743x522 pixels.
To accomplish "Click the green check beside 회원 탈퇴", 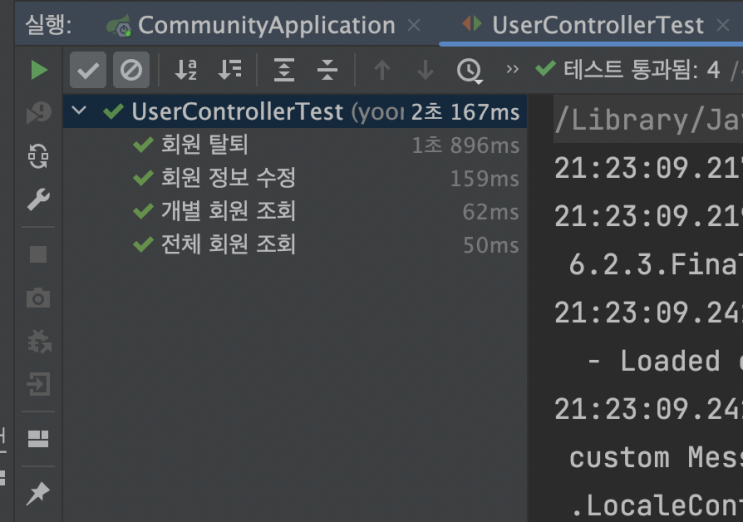I will tap(143, 144).
